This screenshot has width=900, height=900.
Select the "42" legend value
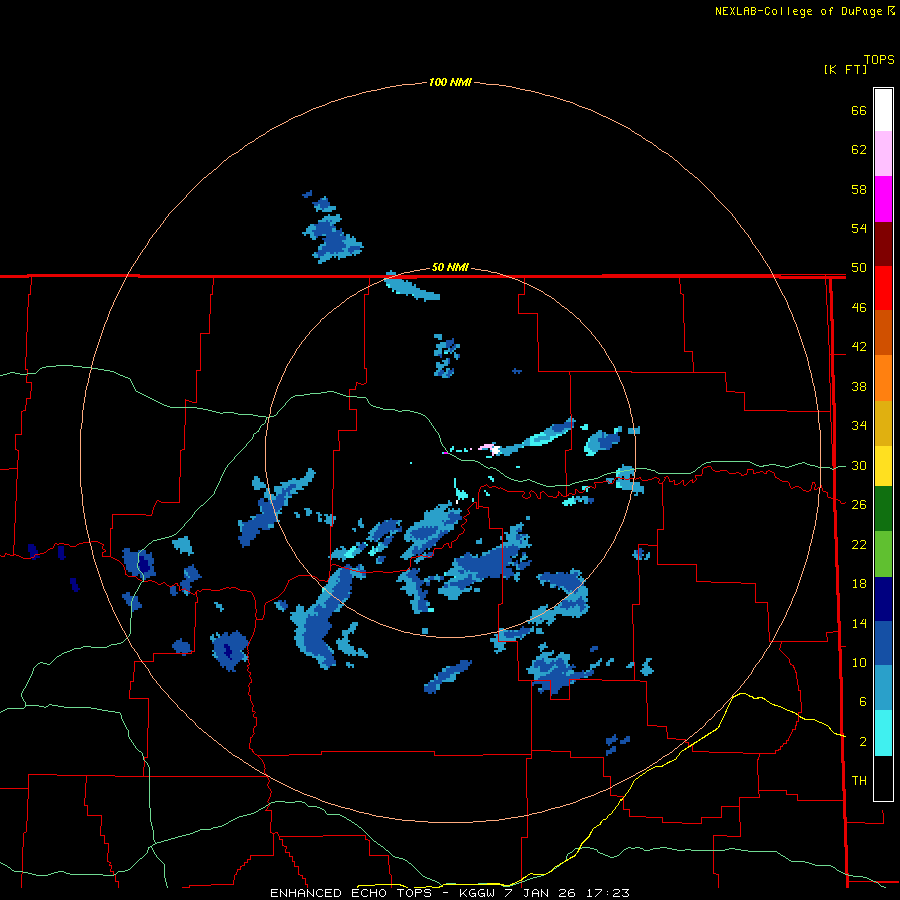[x=859, y=347]
